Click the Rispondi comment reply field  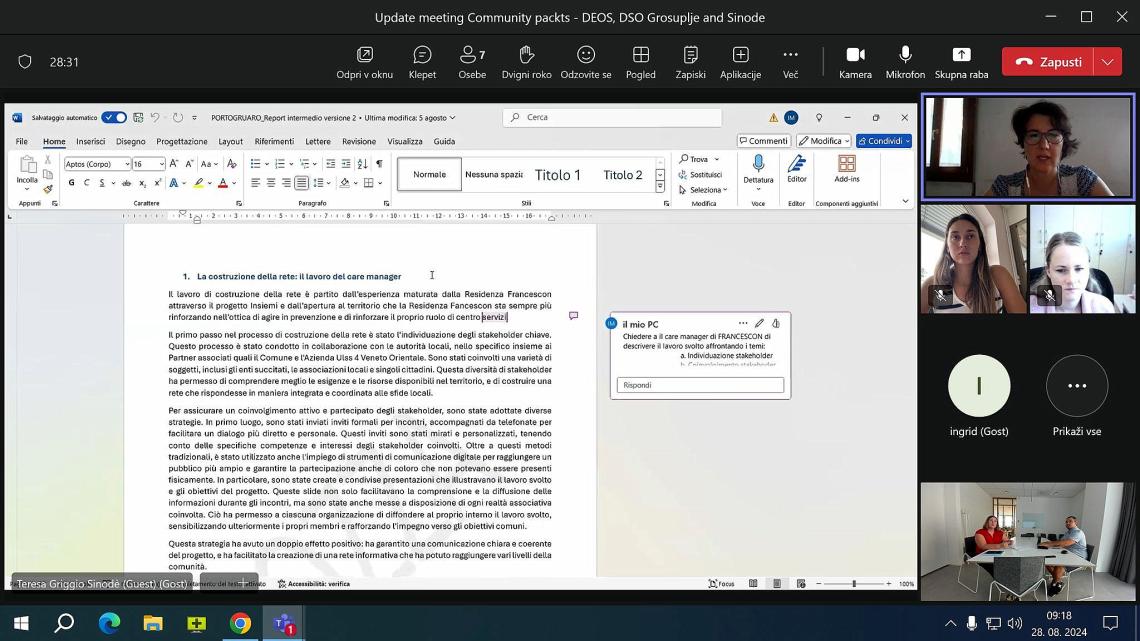(700, 385)
